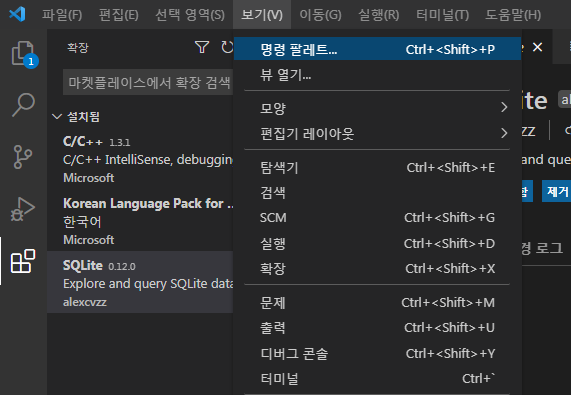Open the 도움말(H) menu
Image resolution: width=571 pixels, height=395 pixels.
[x=513, y=15]
